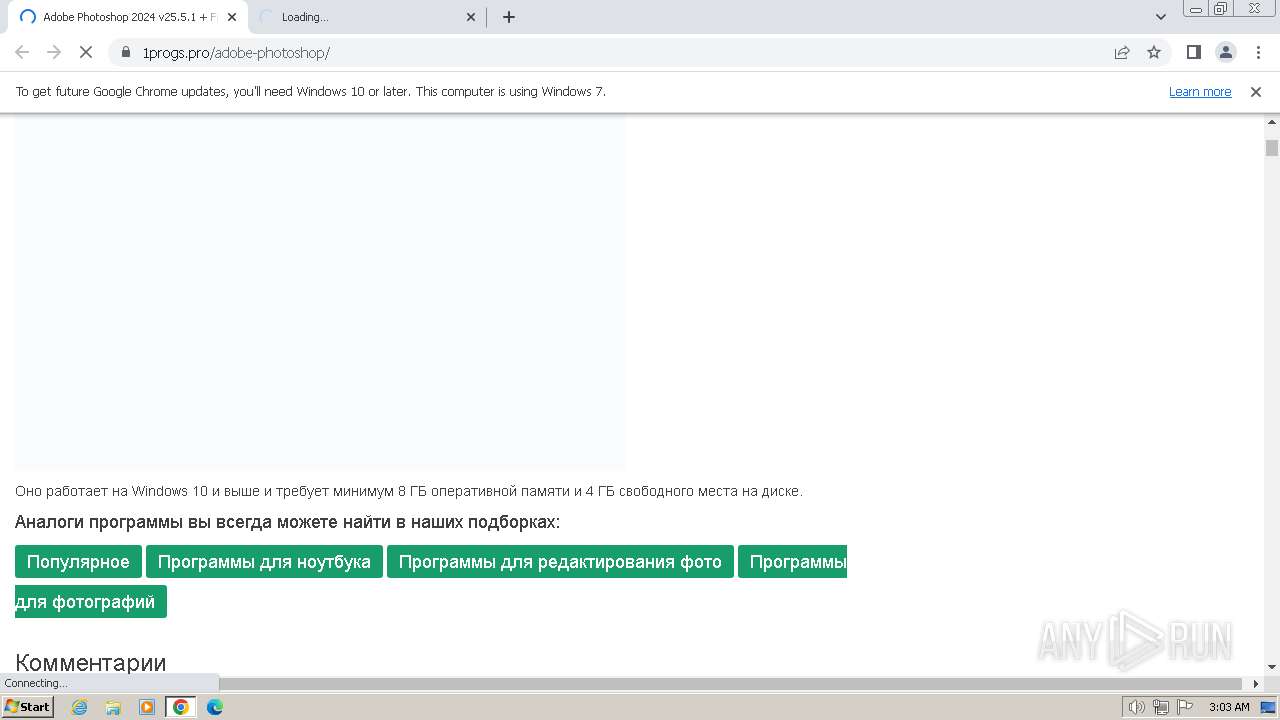The width and height of the screenshot is (1280, 720).
Task: Switch to the Adobe Photoshop 2024 tab
Action: [128, 17]
